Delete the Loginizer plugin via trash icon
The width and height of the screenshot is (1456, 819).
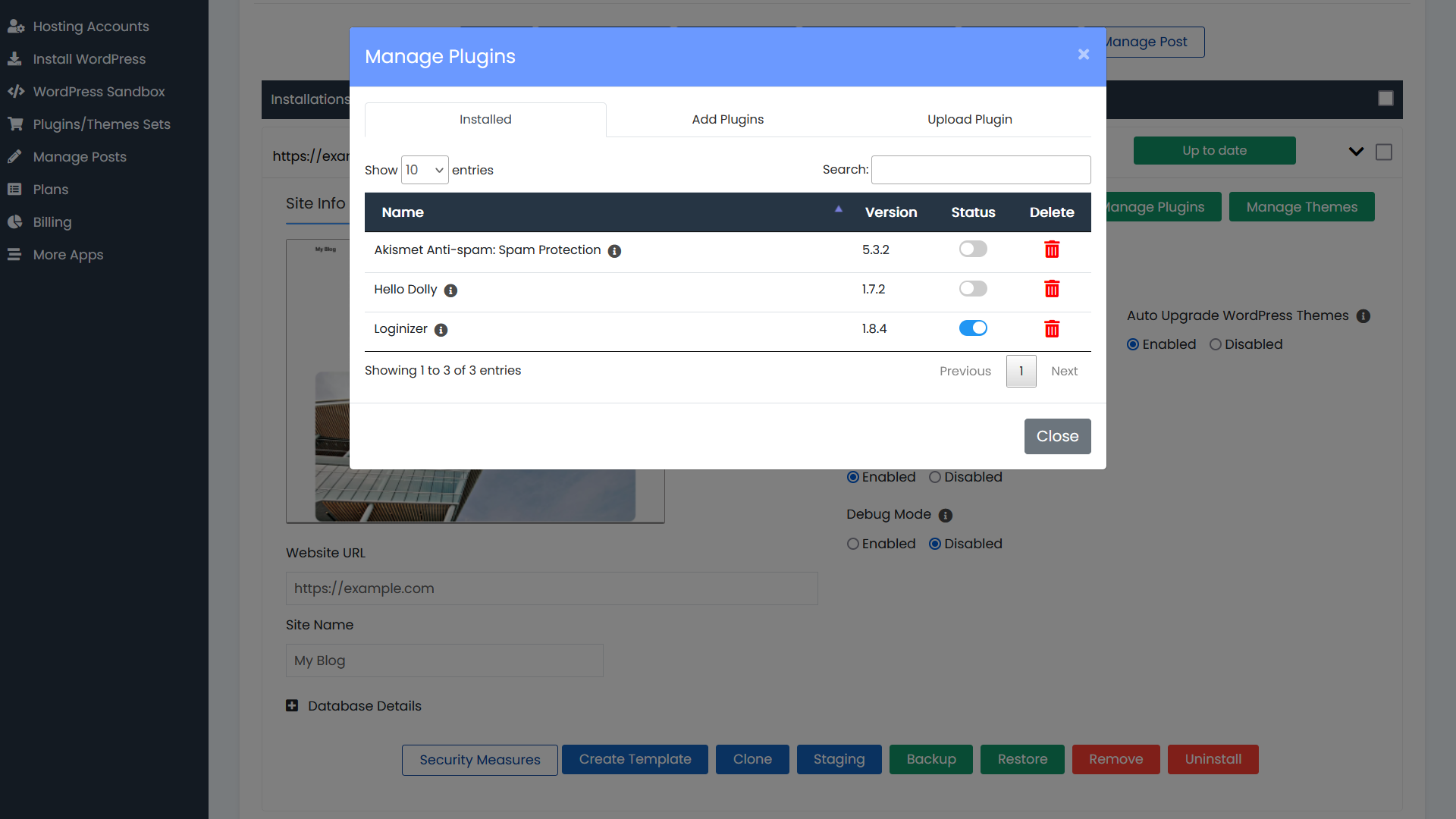click(1051, 328)
